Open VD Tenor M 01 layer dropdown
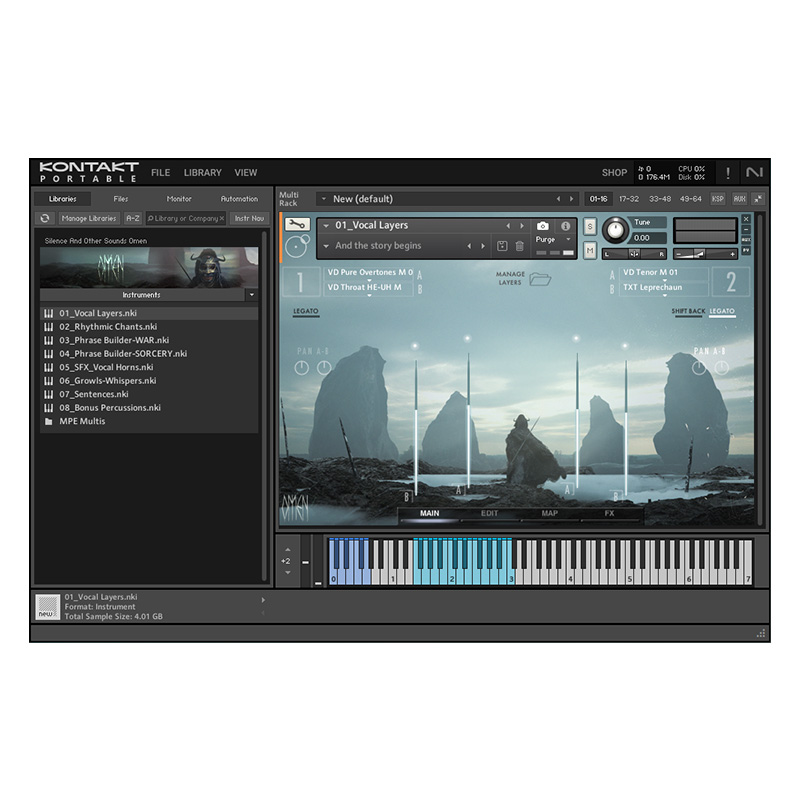The height and width of the screenshot is (800, 800). [664, 273]
